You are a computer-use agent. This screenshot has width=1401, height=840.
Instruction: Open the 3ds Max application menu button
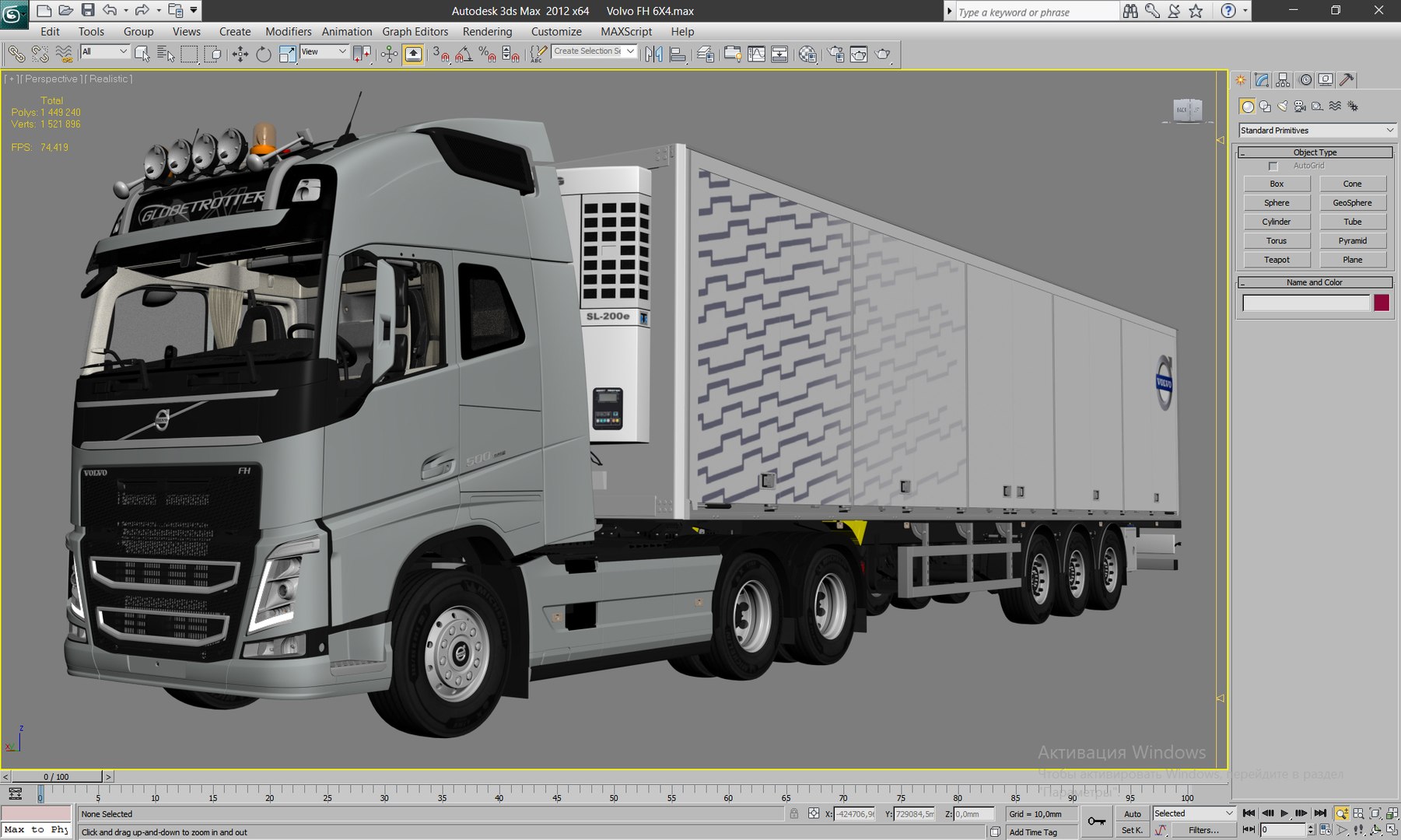(x=13, y=13)
